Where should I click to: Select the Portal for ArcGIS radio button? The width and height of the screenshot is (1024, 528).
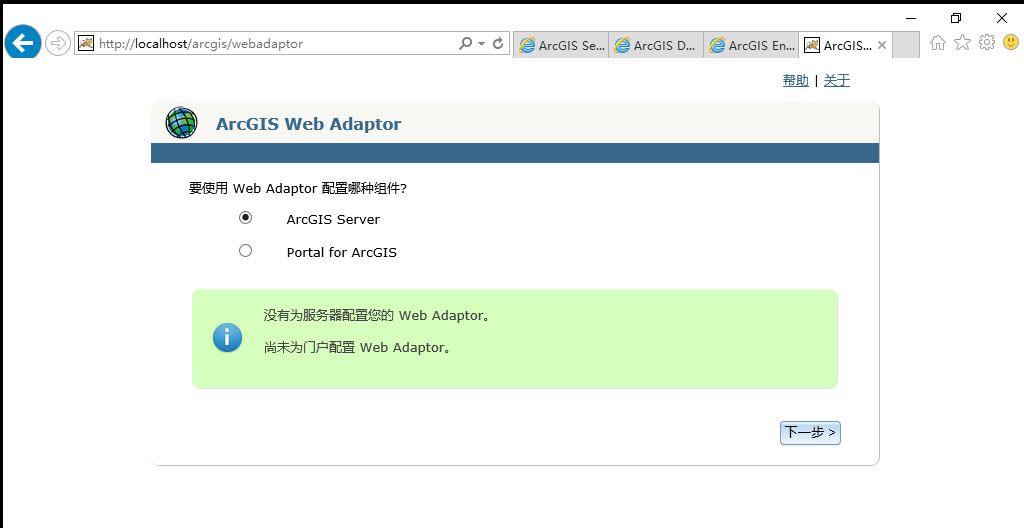(x=246, y=250)
